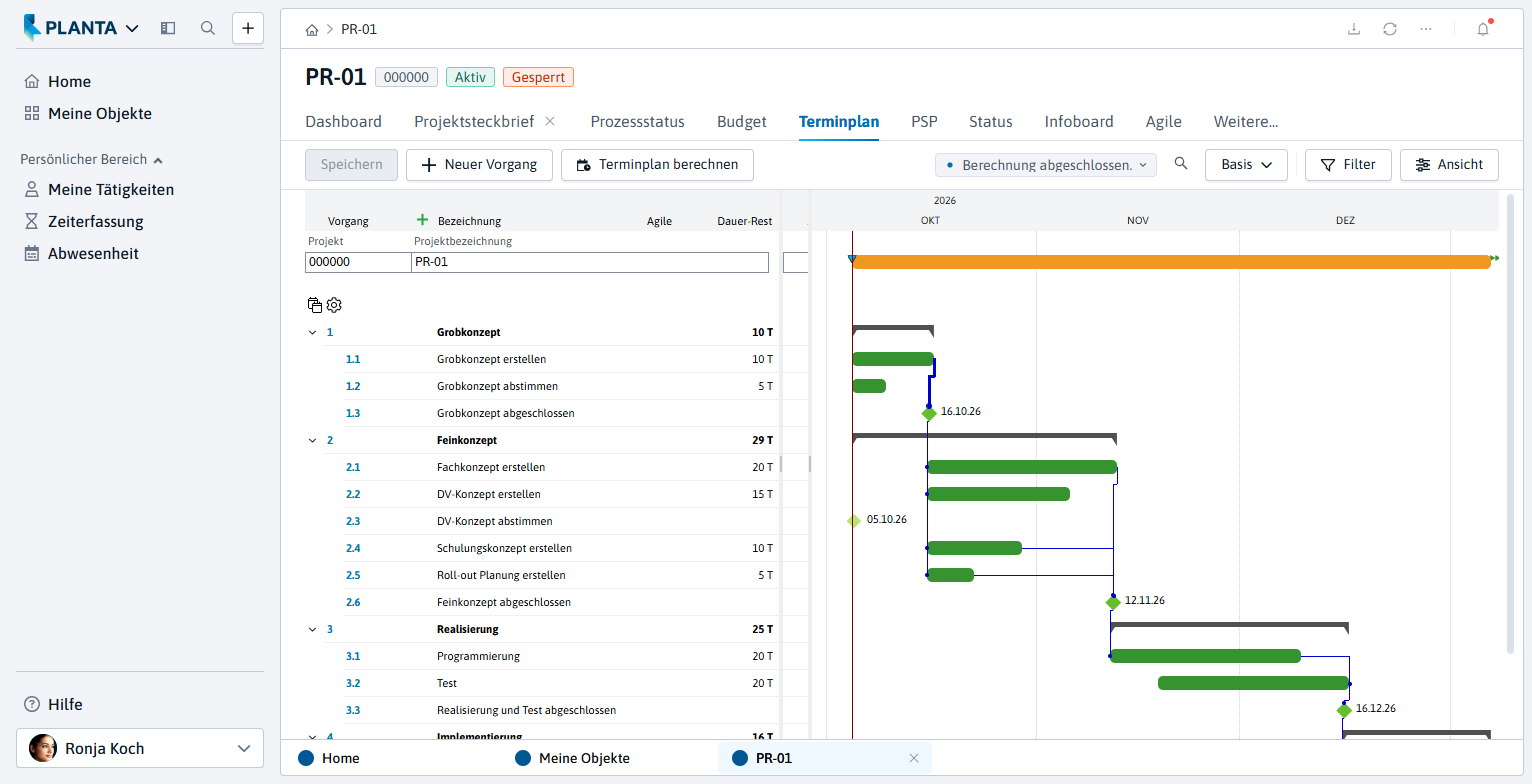Open search in the left sidebar header
Viewport: 1532px width, 784px height.
coord(208,28)
